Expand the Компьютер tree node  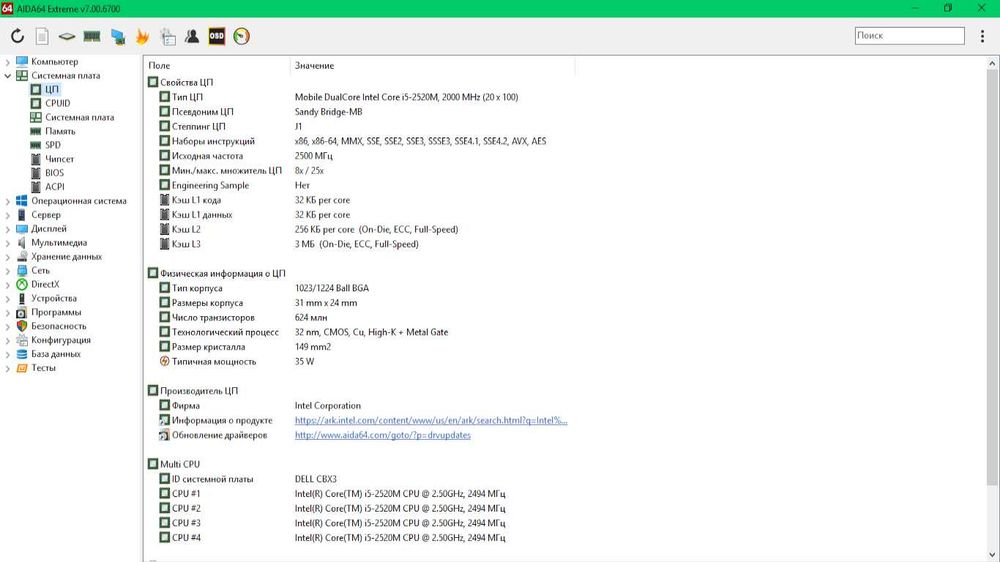click(x=8, y=62)
